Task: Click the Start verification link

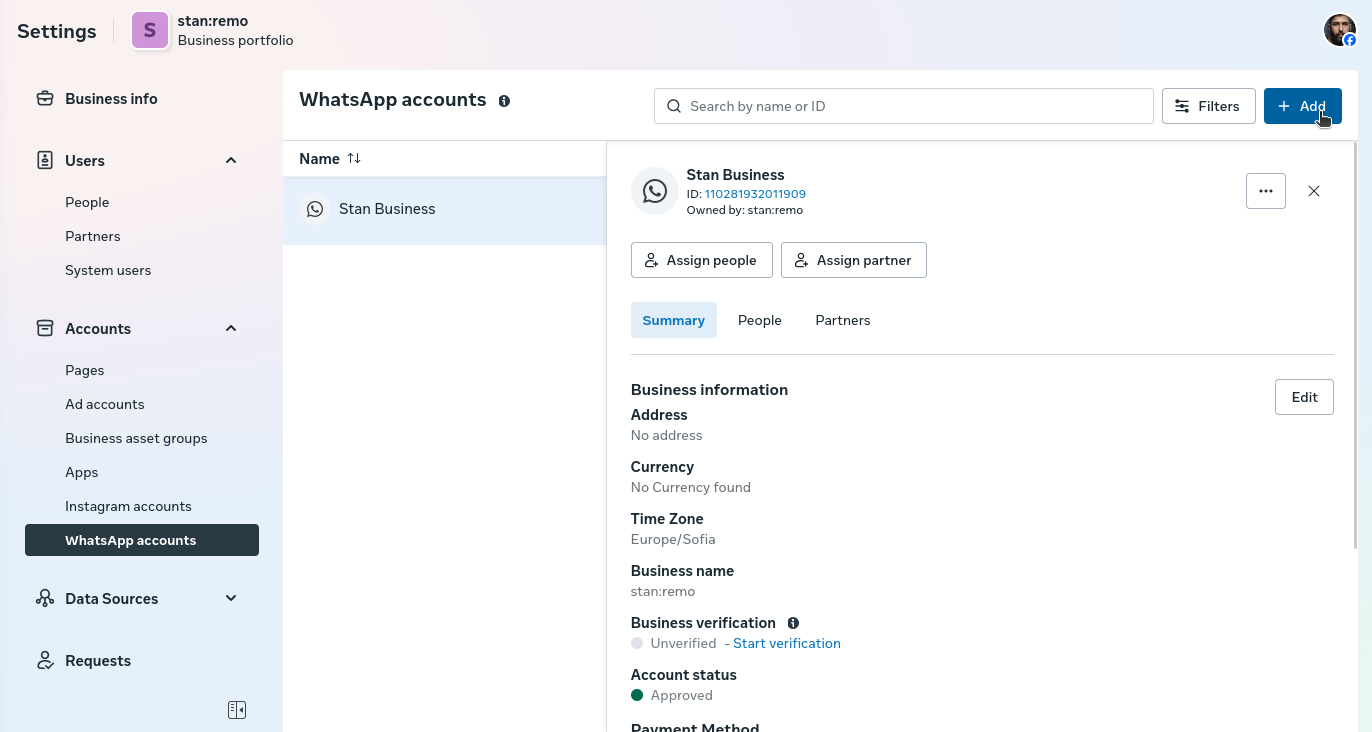Action: tap(786, 643)
